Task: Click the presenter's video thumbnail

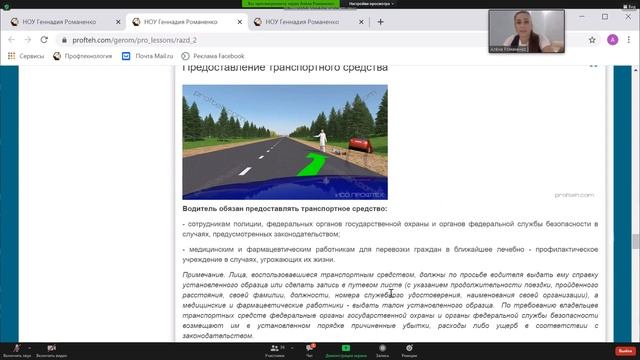Action: point(527,31)
